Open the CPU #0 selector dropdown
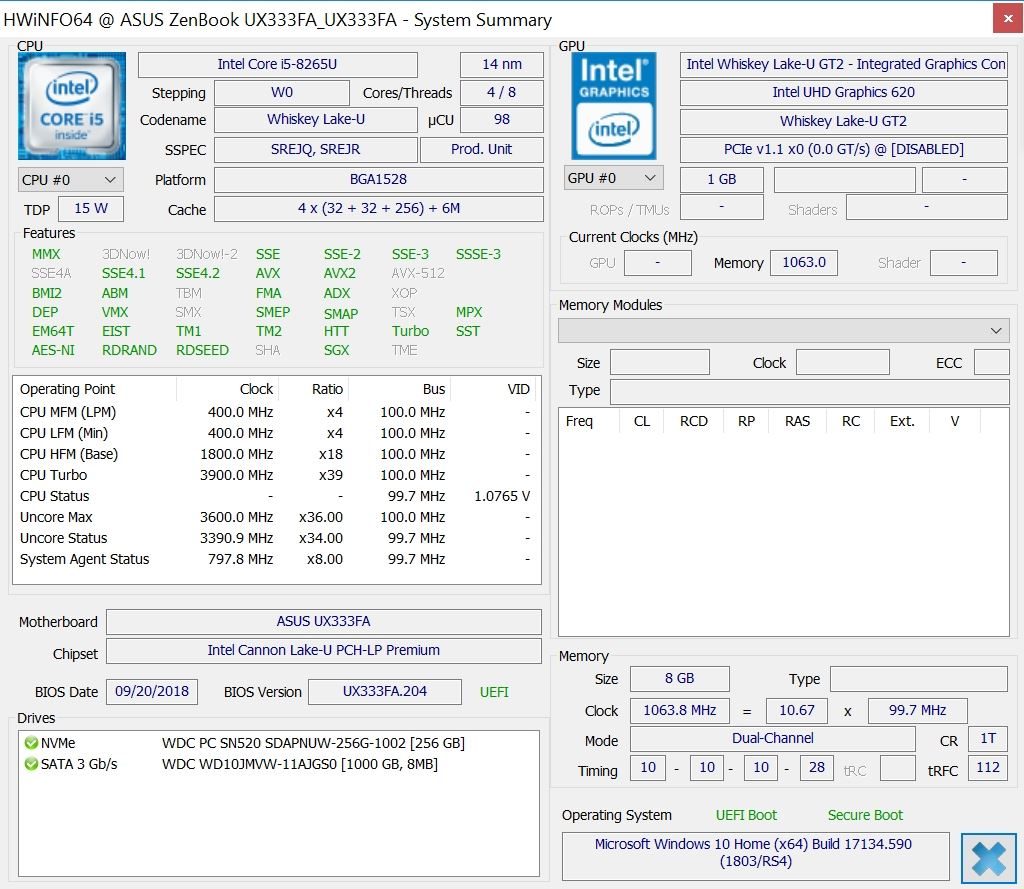1024x889 pixels. [71, 180]
